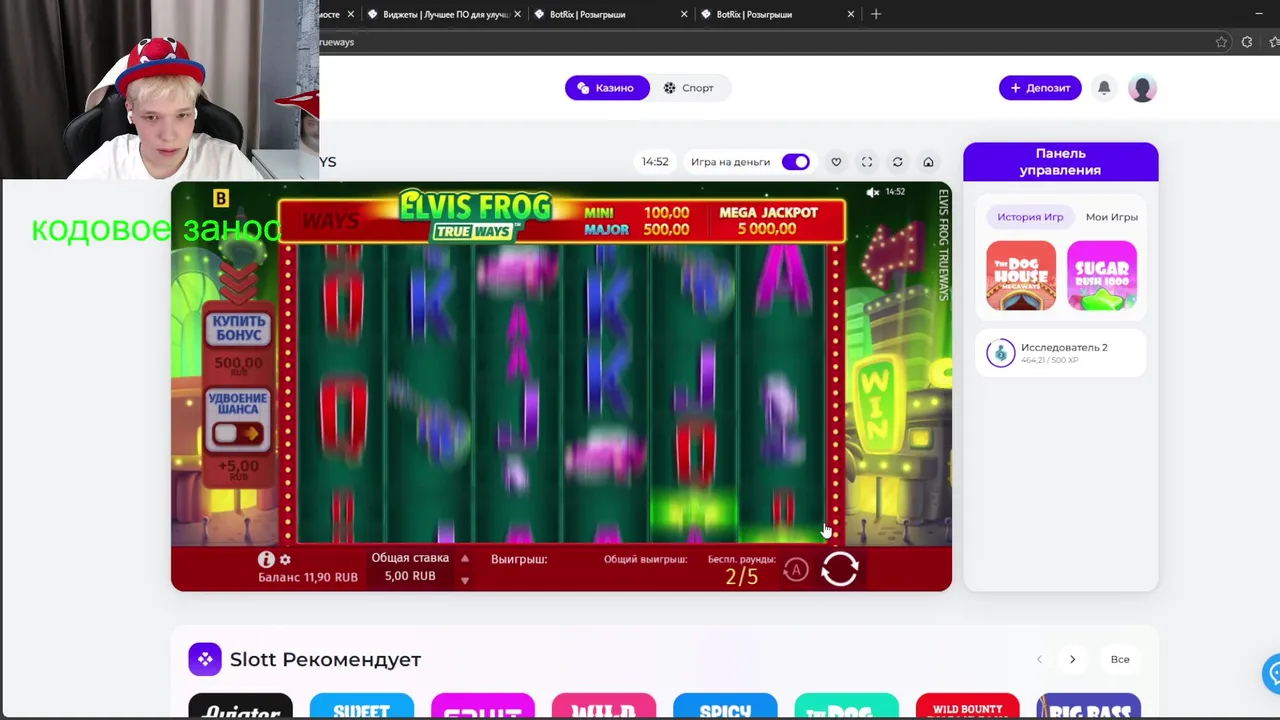Toggle the Удвоение шанса switch
Screen dimensions: 1280x720
pos(238,433)
